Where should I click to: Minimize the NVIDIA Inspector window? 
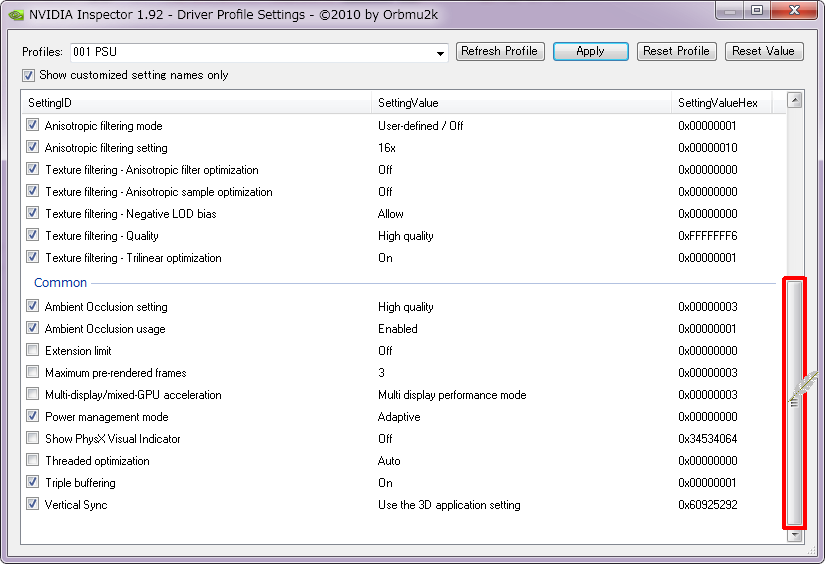[730, 11]
